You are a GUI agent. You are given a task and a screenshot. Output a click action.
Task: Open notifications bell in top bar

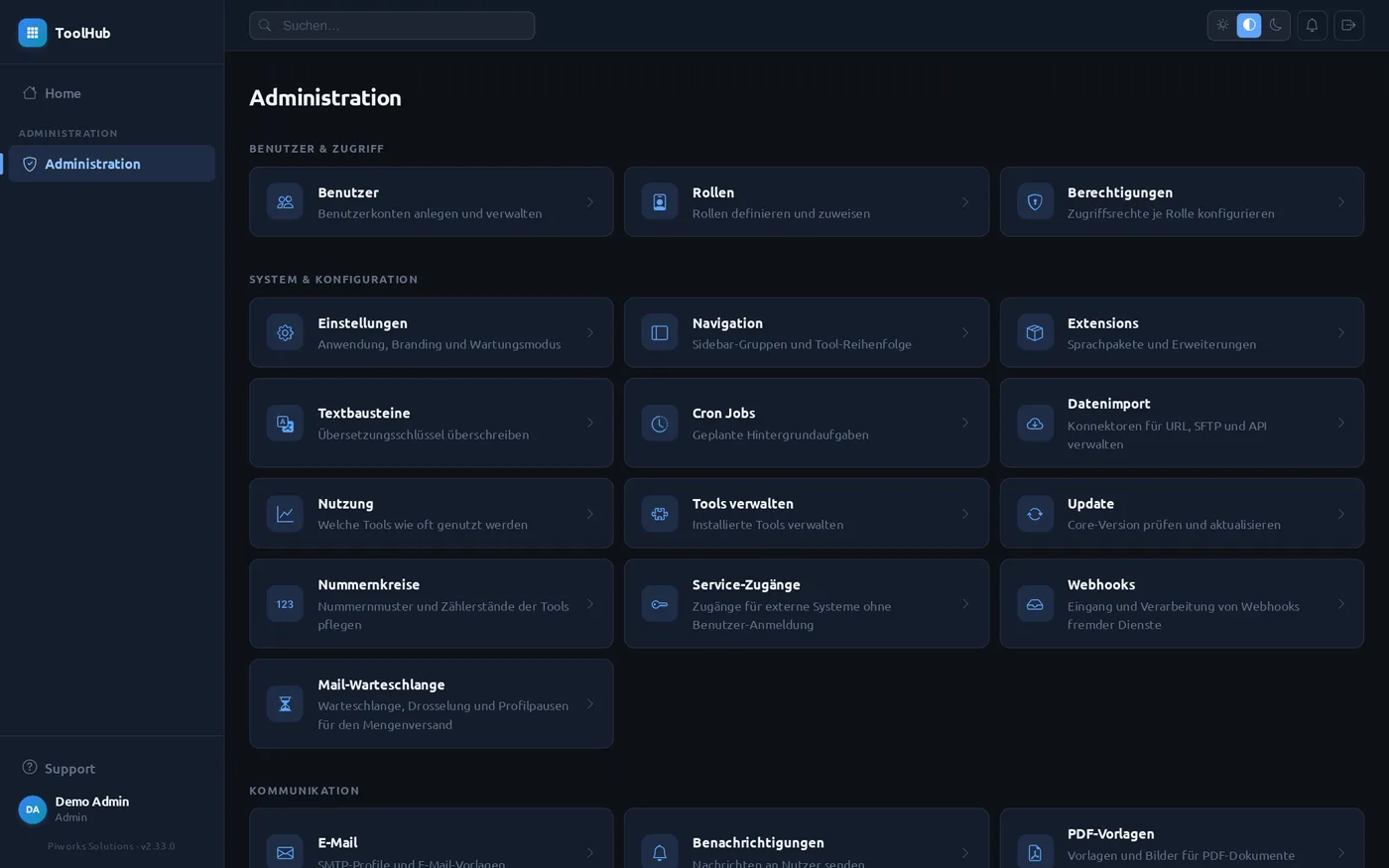tap(1312, 26)
